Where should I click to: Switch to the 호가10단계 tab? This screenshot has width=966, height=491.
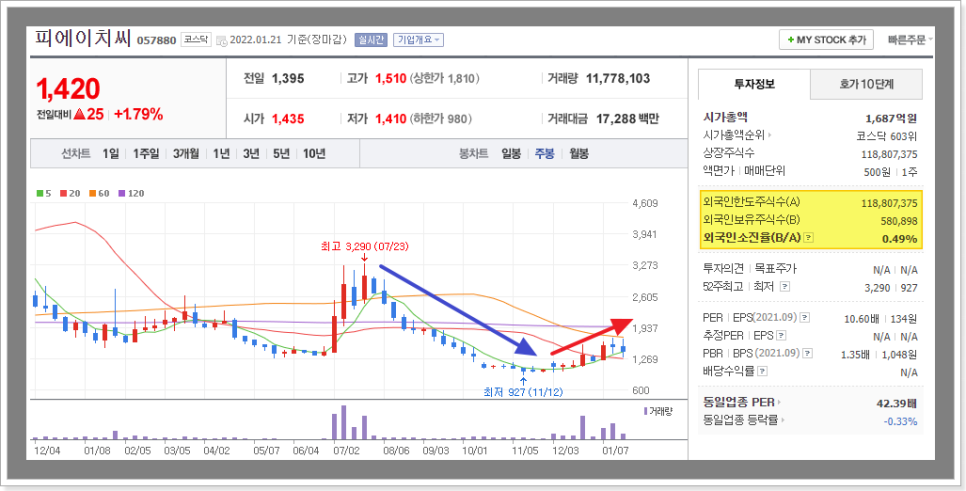tap(866, 84)
